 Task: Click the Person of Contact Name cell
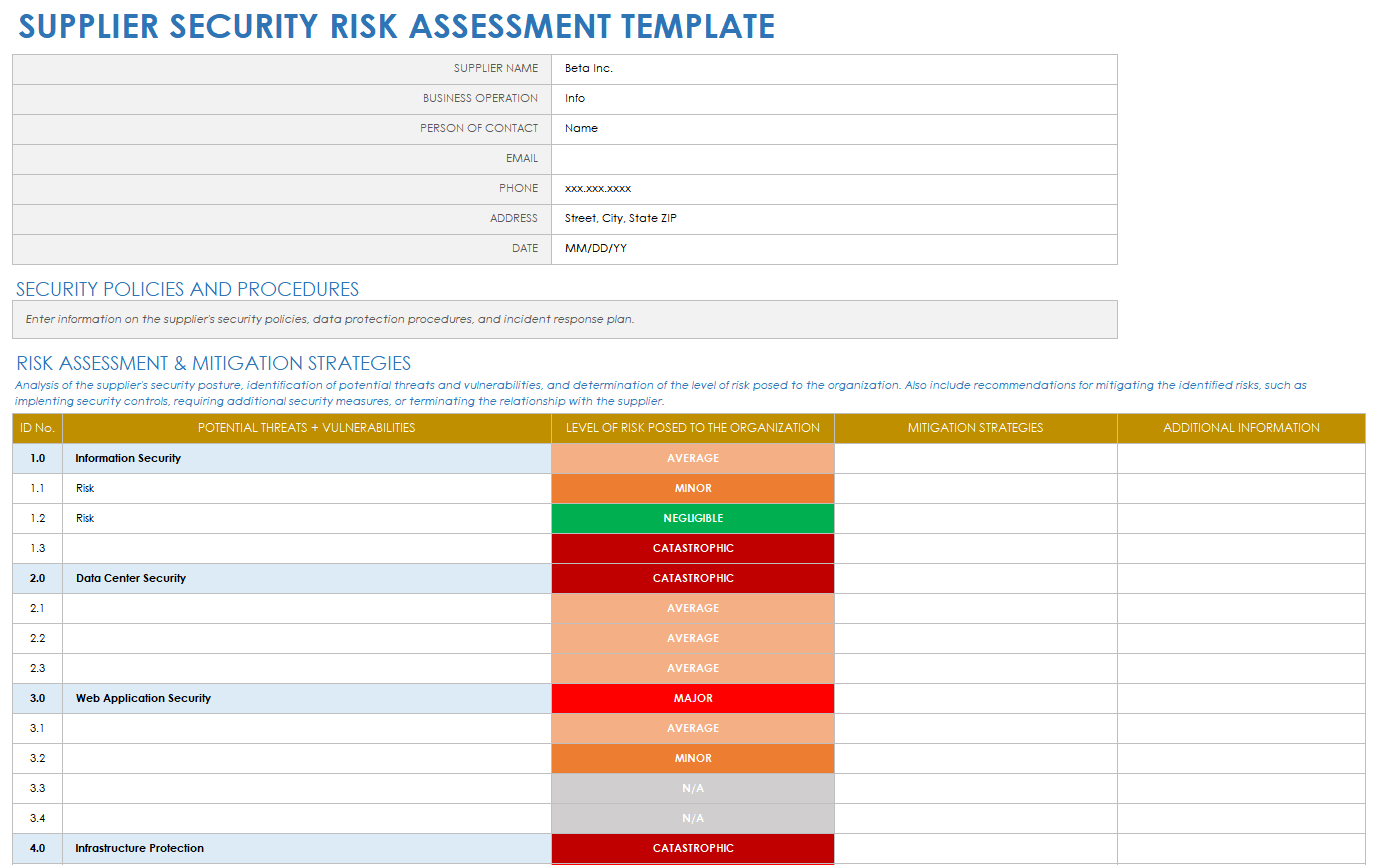833,129
